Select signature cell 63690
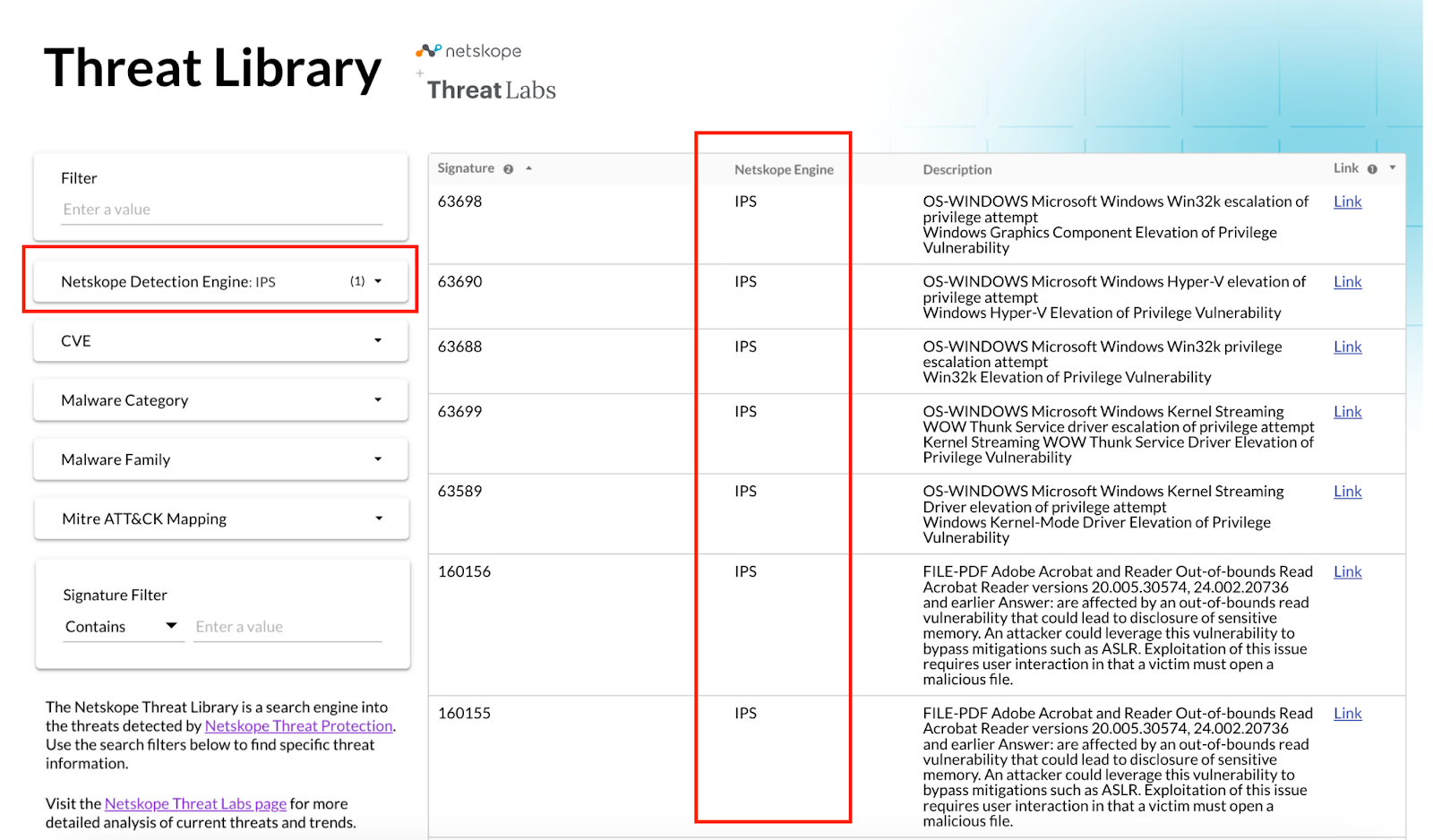 [459, 281]
